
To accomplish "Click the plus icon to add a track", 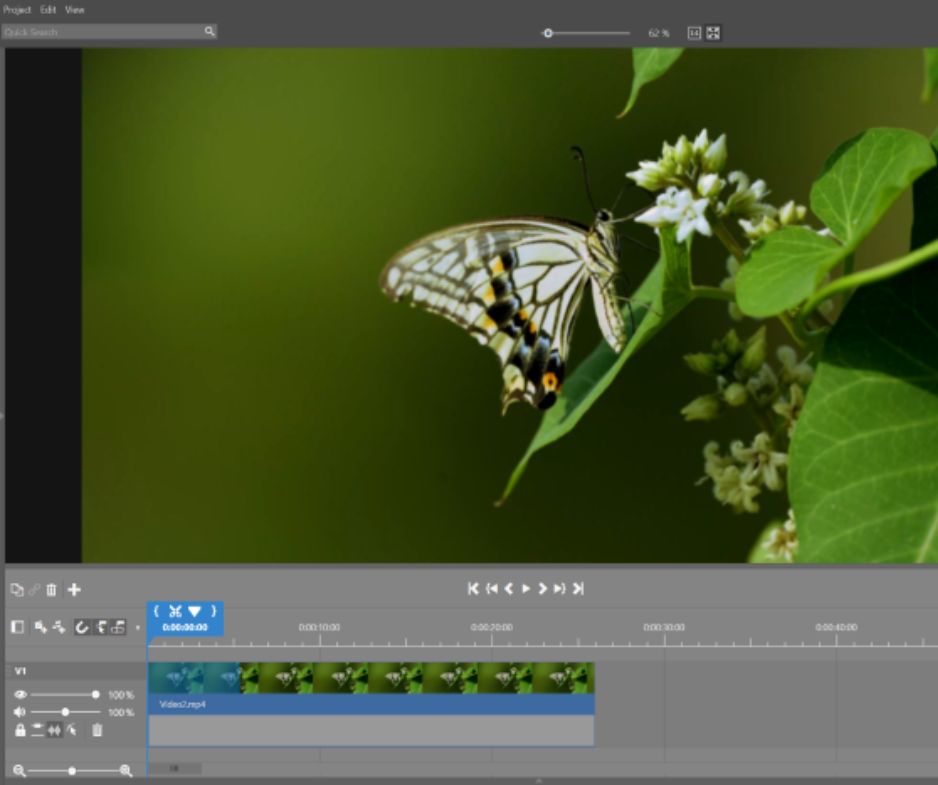I will click(x=75, y=590).
